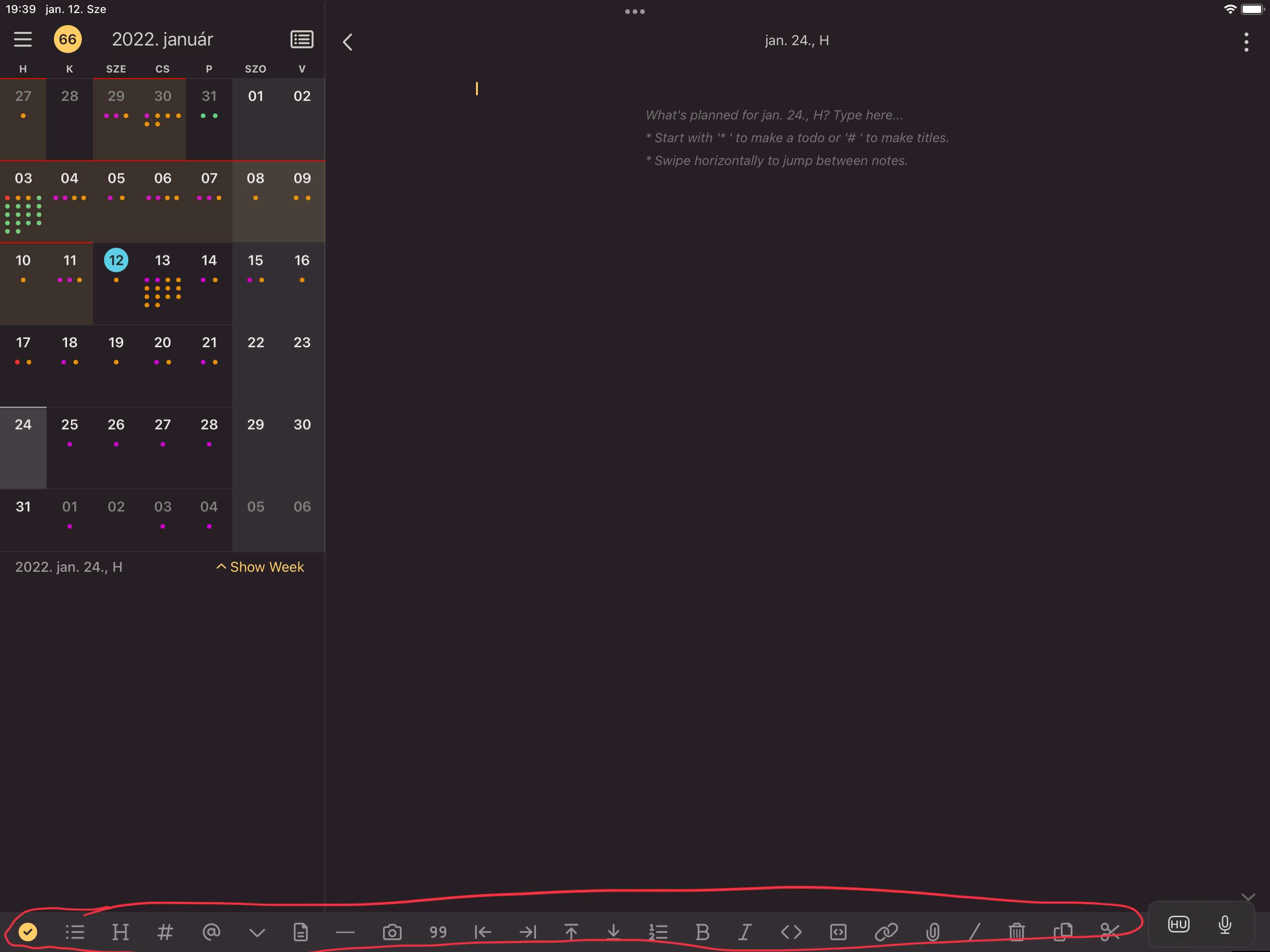
Task: Copy the line with duplicate icon
Action: pos(1063,932)
